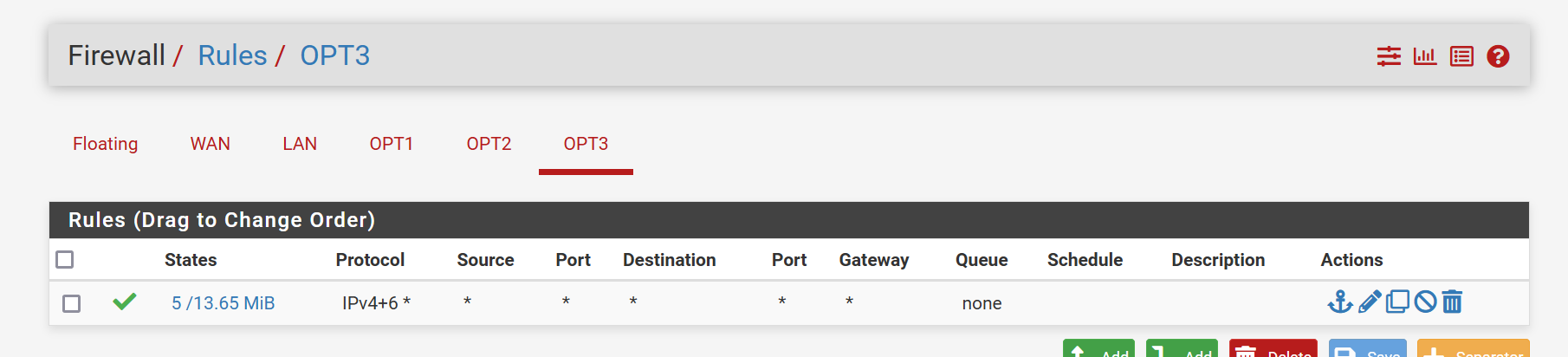The width and height of the screenshot is (1568, 357).
Task: Copy the rule with the duplicate icon
Action: [x=1397, y=302]
